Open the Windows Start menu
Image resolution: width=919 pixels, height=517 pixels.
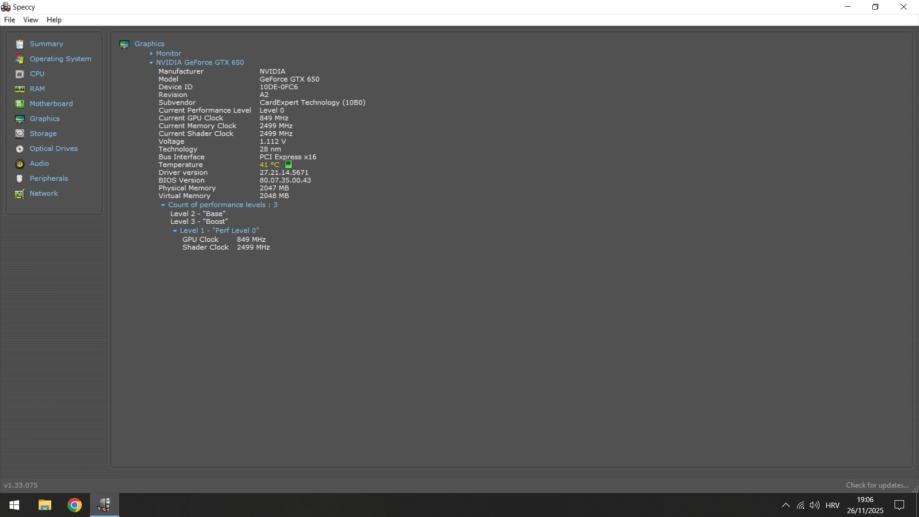[x=14, y=505]
